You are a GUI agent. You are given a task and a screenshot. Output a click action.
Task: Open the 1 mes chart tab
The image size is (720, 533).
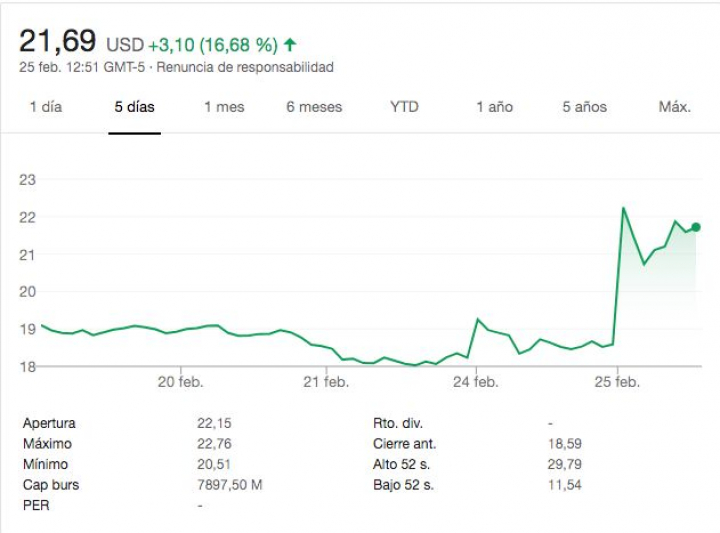[224, 107]
